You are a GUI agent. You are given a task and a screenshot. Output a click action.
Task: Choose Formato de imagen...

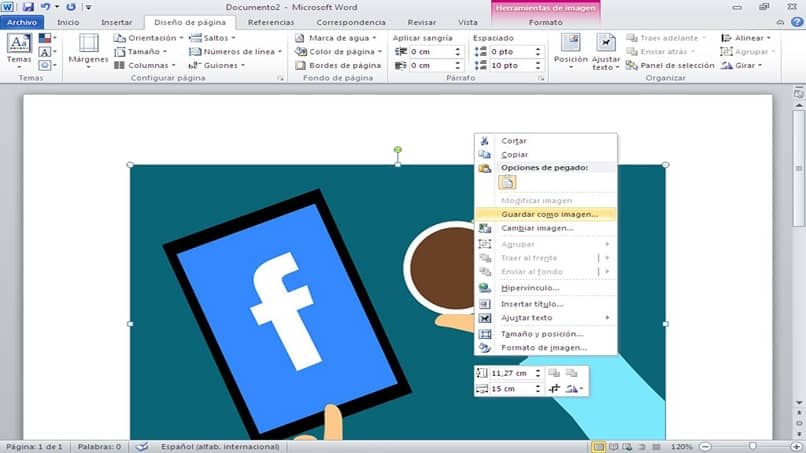pos(545,348)
